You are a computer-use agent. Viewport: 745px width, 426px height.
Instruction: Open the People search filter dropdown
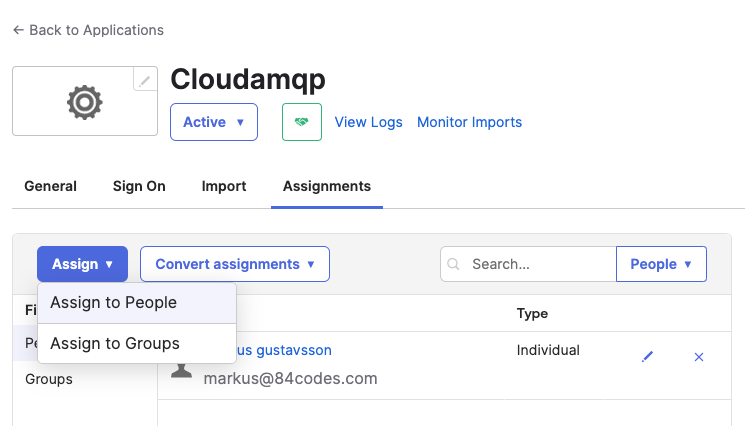pos(661,264)
